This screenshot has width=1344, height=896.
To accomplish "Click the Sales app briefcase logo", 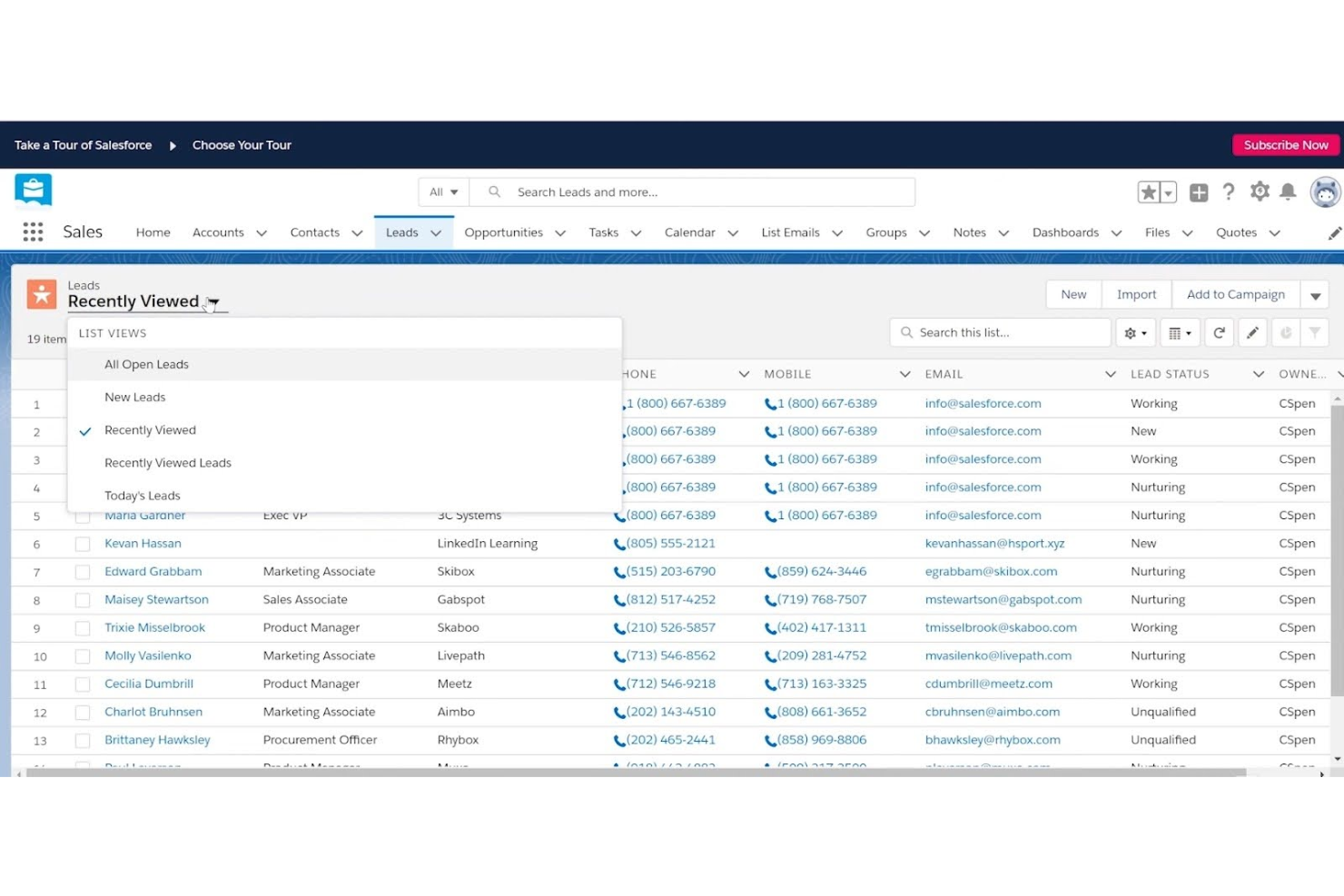I will (33, 191).
